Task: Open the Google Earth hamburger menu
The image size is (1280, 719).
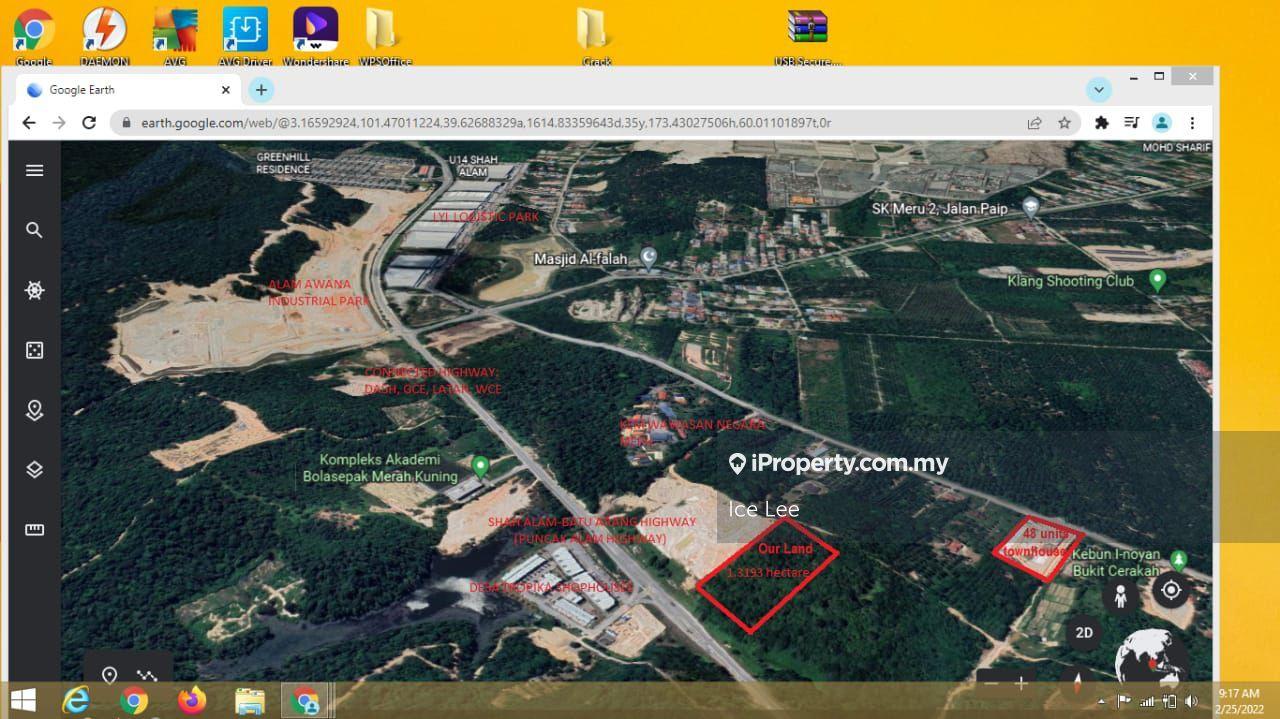Action: [x=34, y=170]
